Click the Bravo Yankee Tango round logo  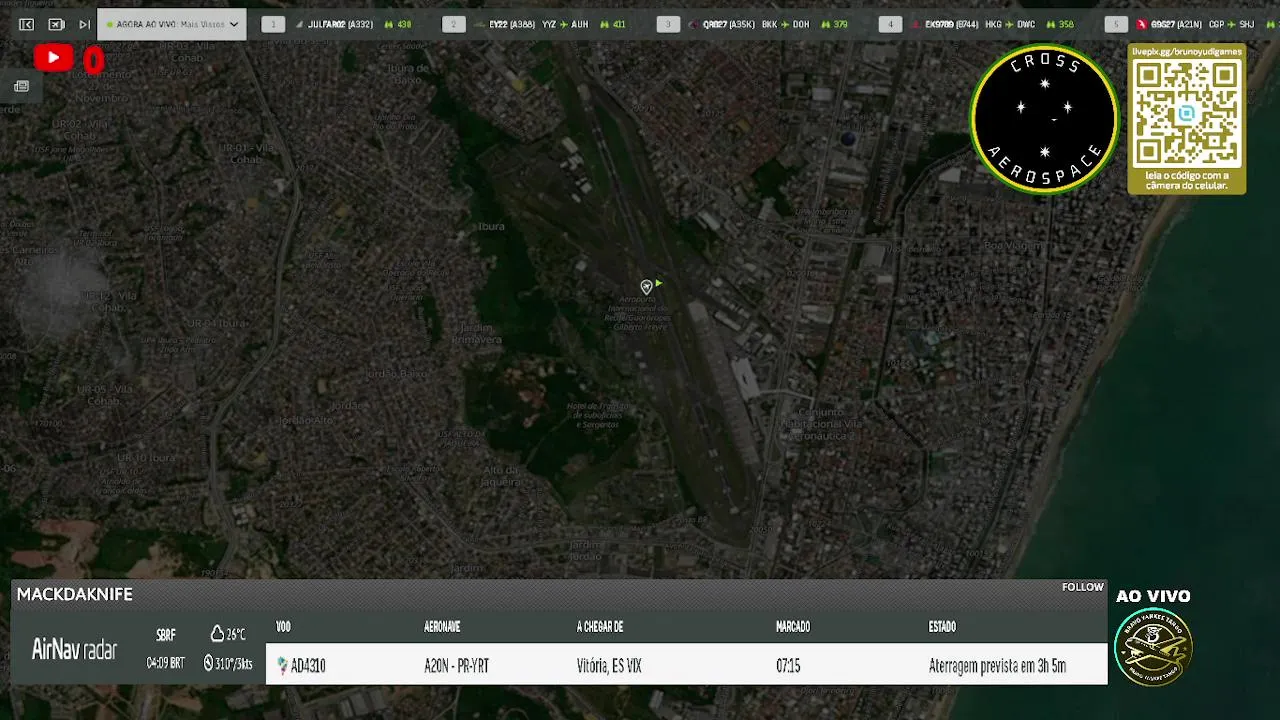(1153, 646)
